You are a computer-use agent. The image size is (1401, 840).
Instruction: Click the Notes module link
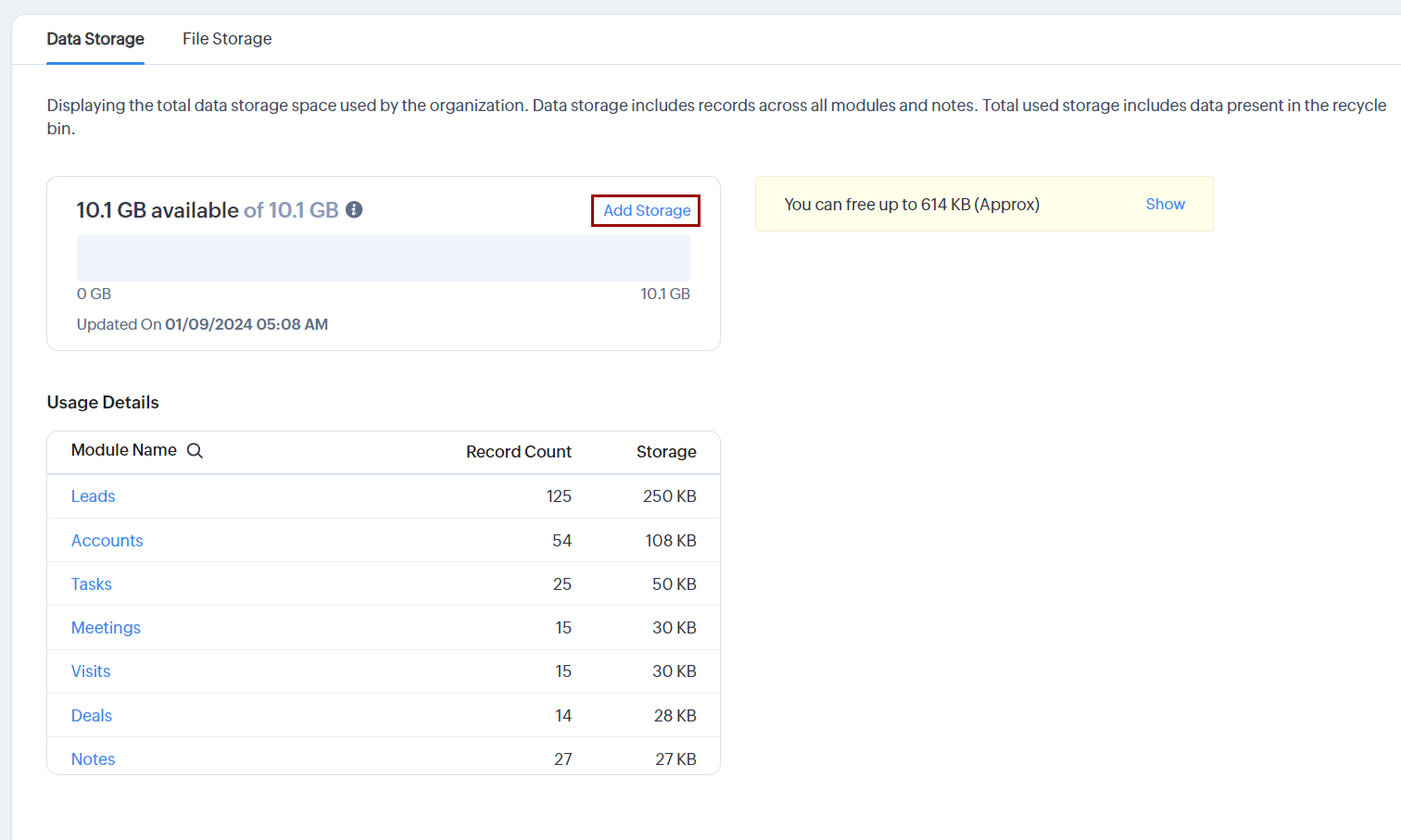click(94, 759)
